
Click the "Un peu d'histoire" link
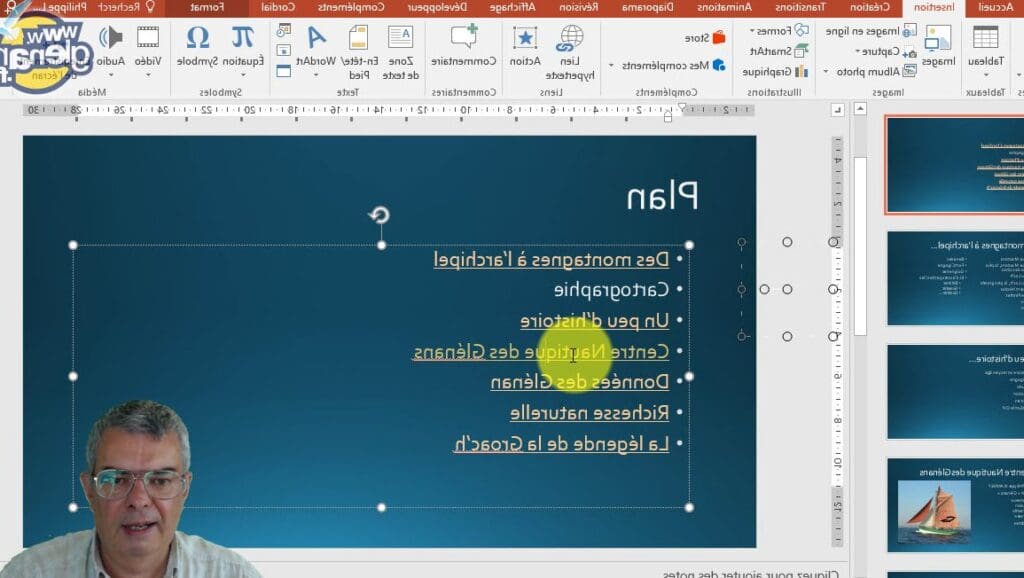point(595,320)
